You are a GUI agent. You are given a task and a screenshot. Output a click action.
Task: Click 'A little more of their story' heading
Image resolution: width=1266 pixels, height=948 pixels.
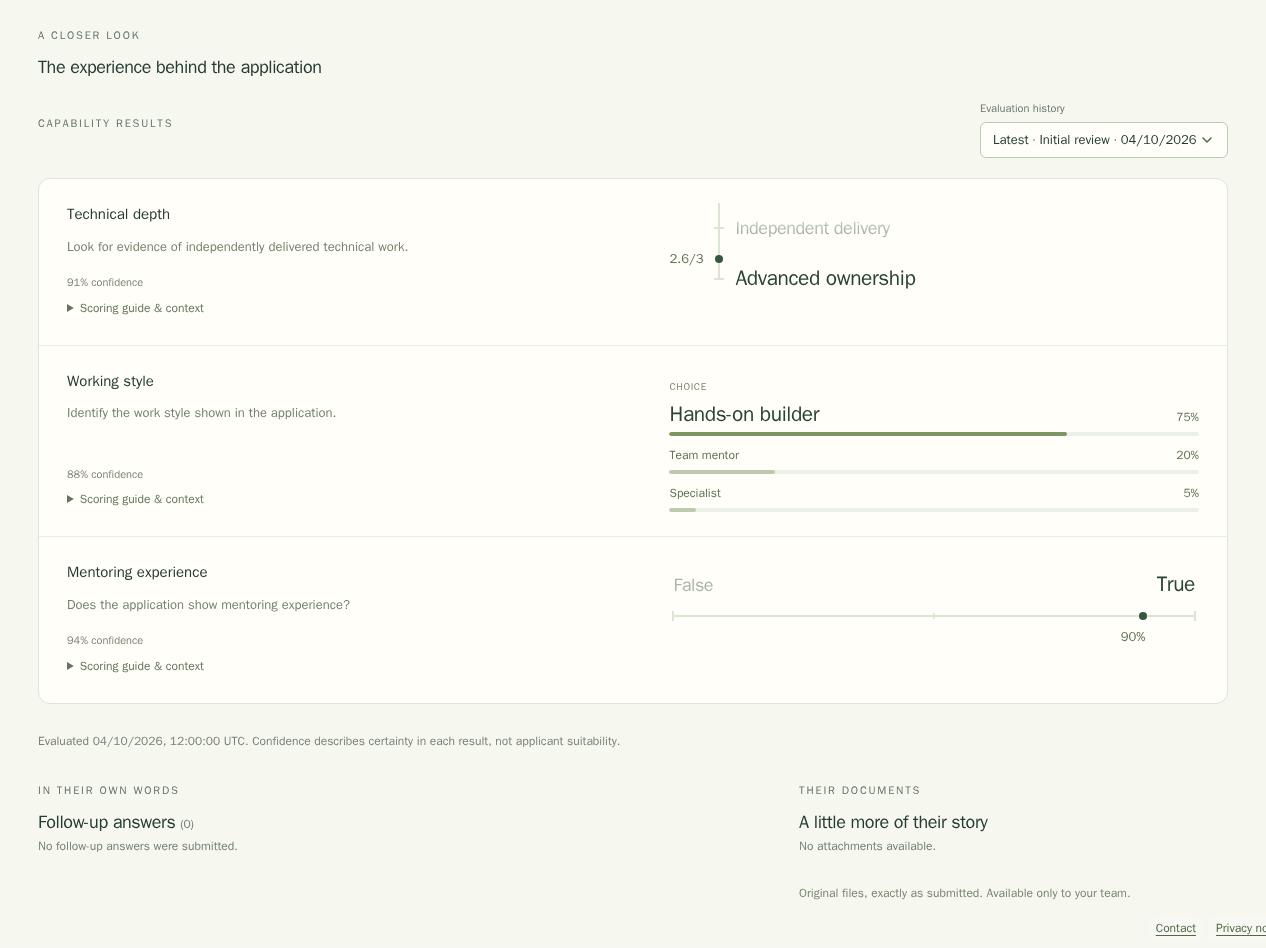893,822
